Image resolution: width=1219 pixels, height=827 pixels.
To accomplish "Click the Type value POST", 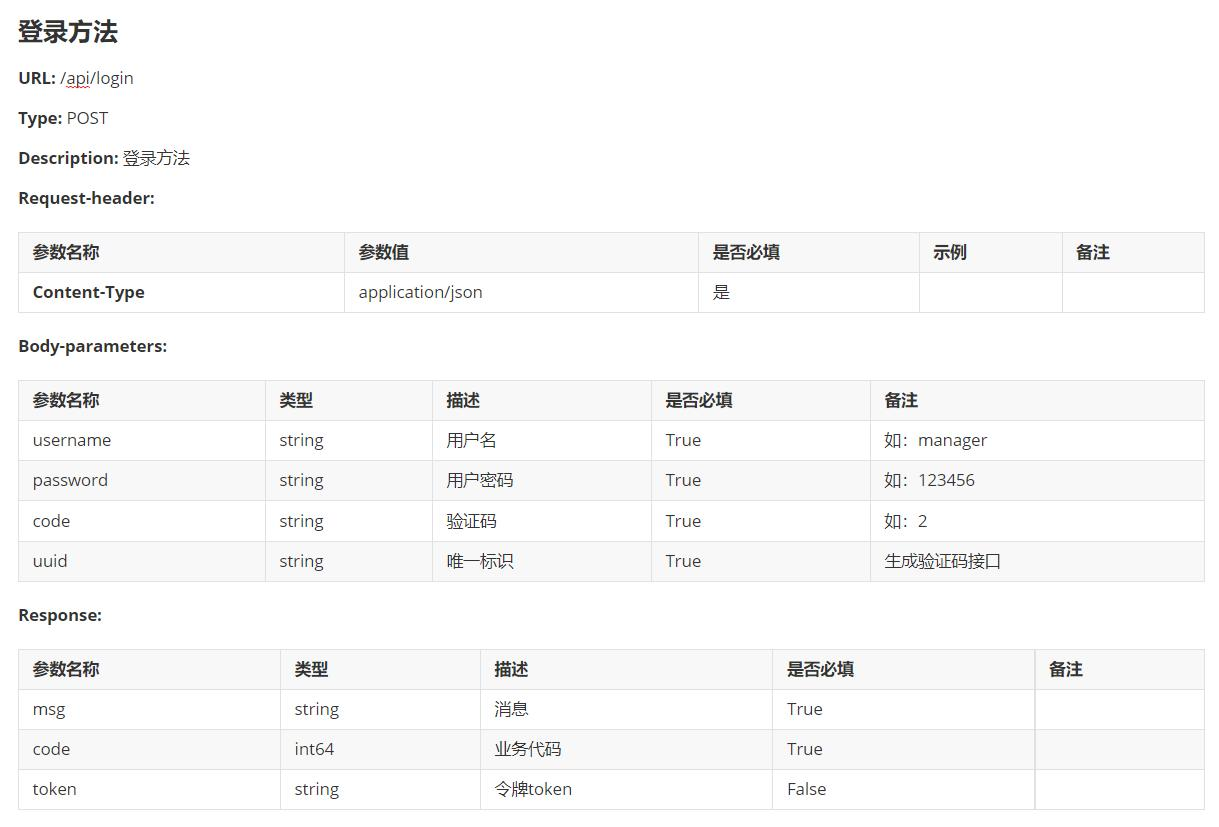I will pos(87,118).
